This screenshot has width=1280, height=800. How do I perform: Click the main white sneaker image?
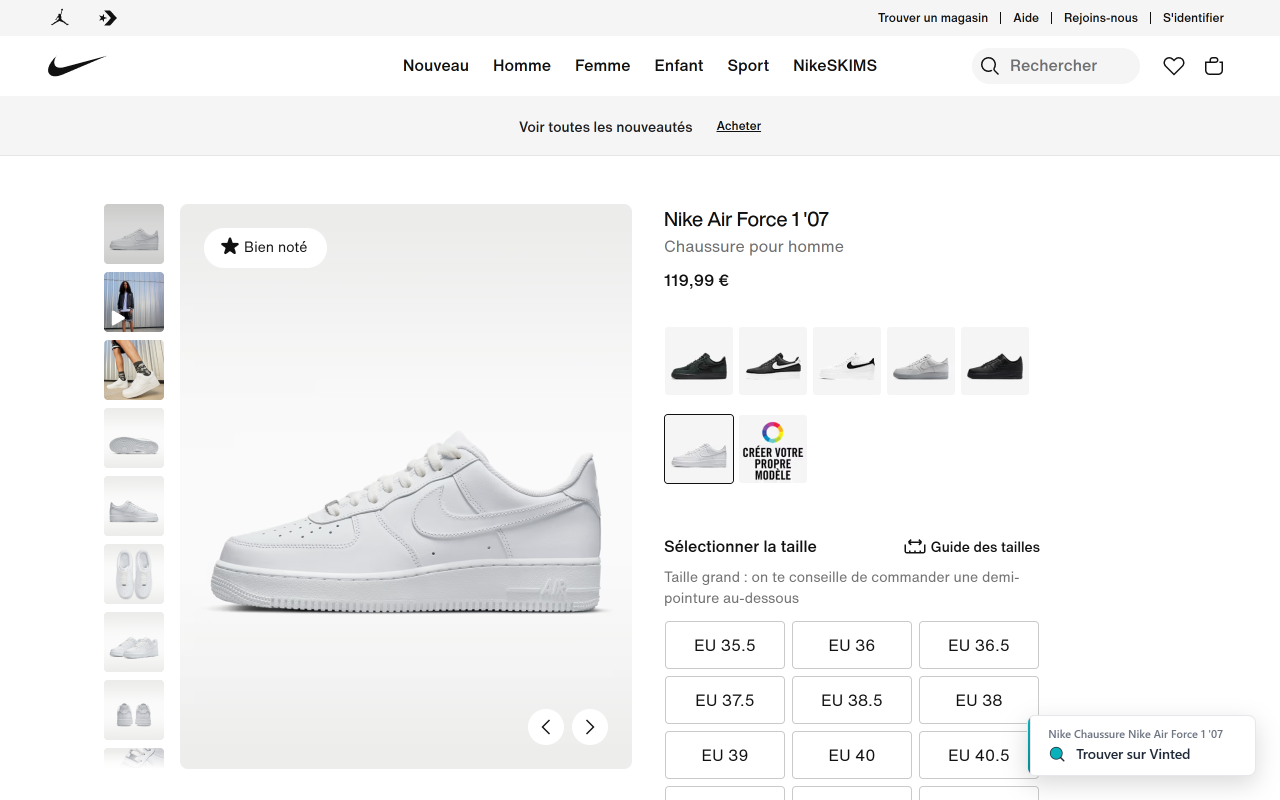406,487
